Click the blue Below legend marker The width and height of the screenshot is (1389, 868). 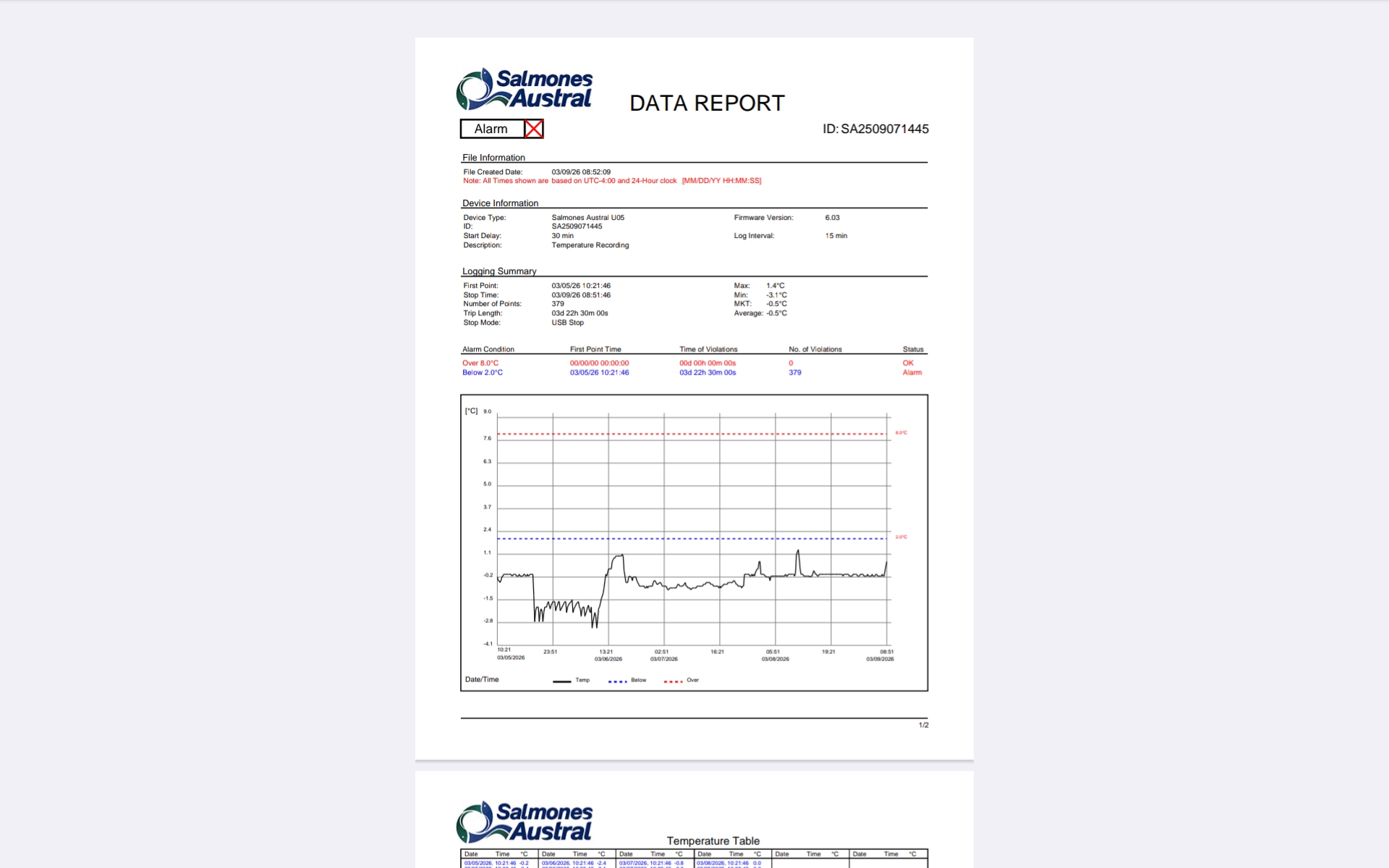pyautogui.click(x=617, y=681)
